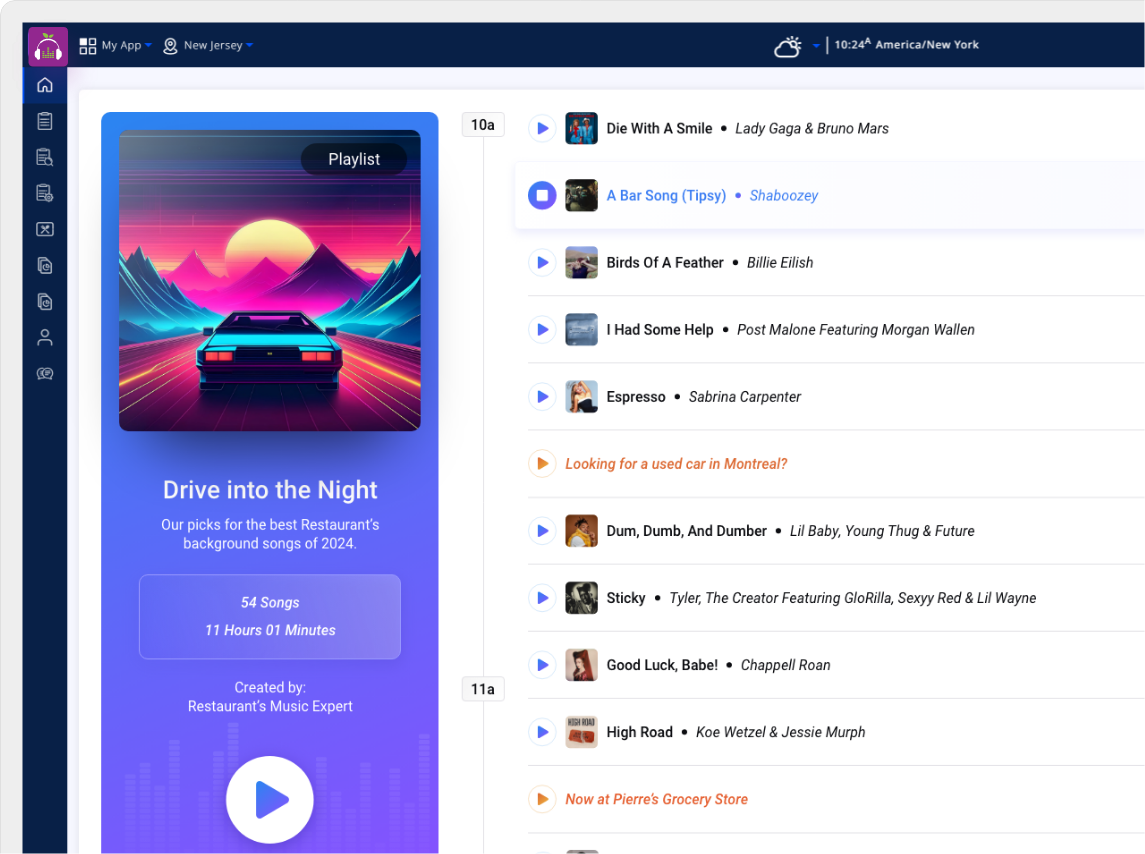
Task: Open the clipboard settings icon in sidebar
Action: tap(44, 192)
